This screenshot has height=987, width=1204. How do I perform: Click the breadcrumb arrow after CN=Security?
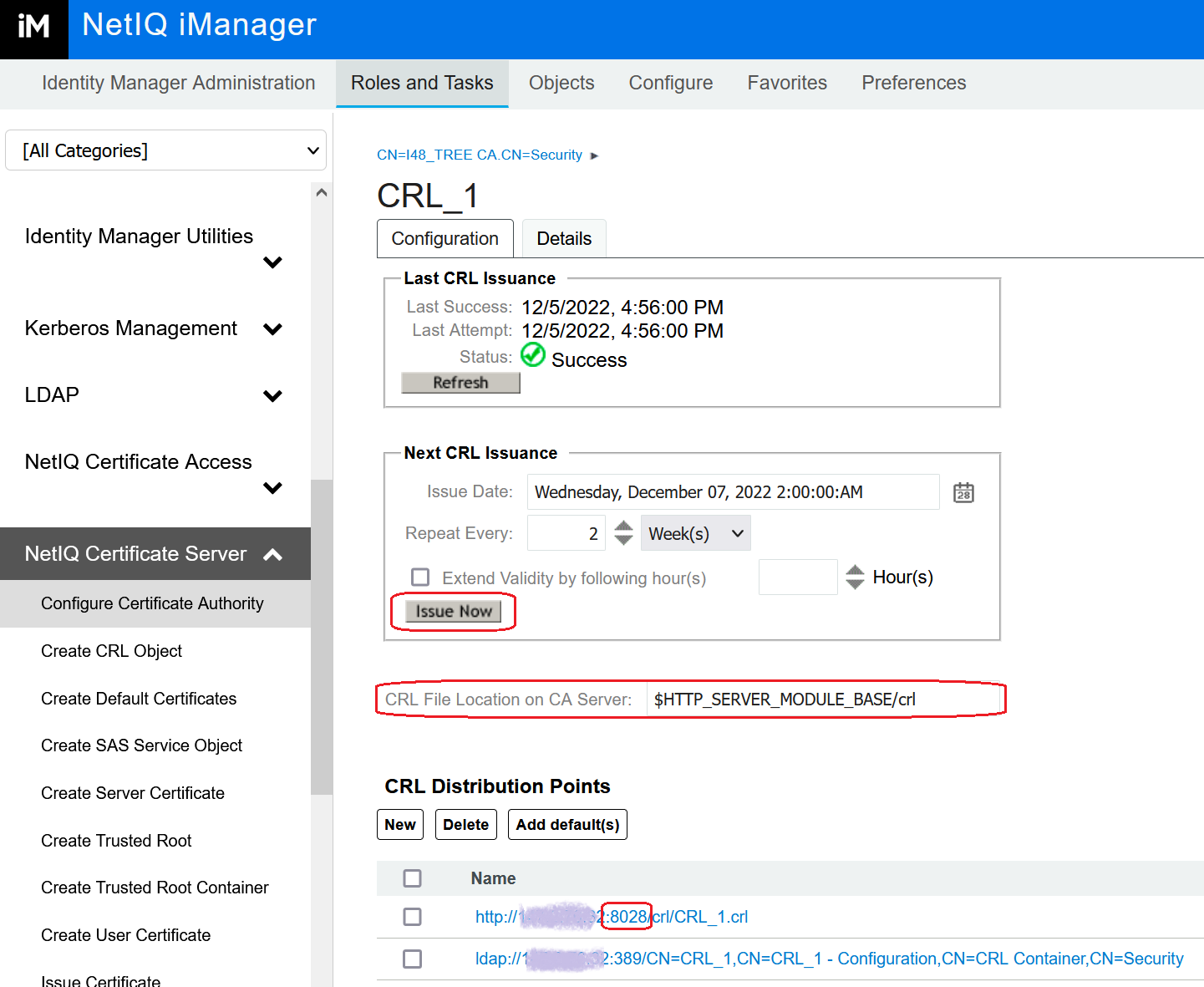tap(595, 155)
